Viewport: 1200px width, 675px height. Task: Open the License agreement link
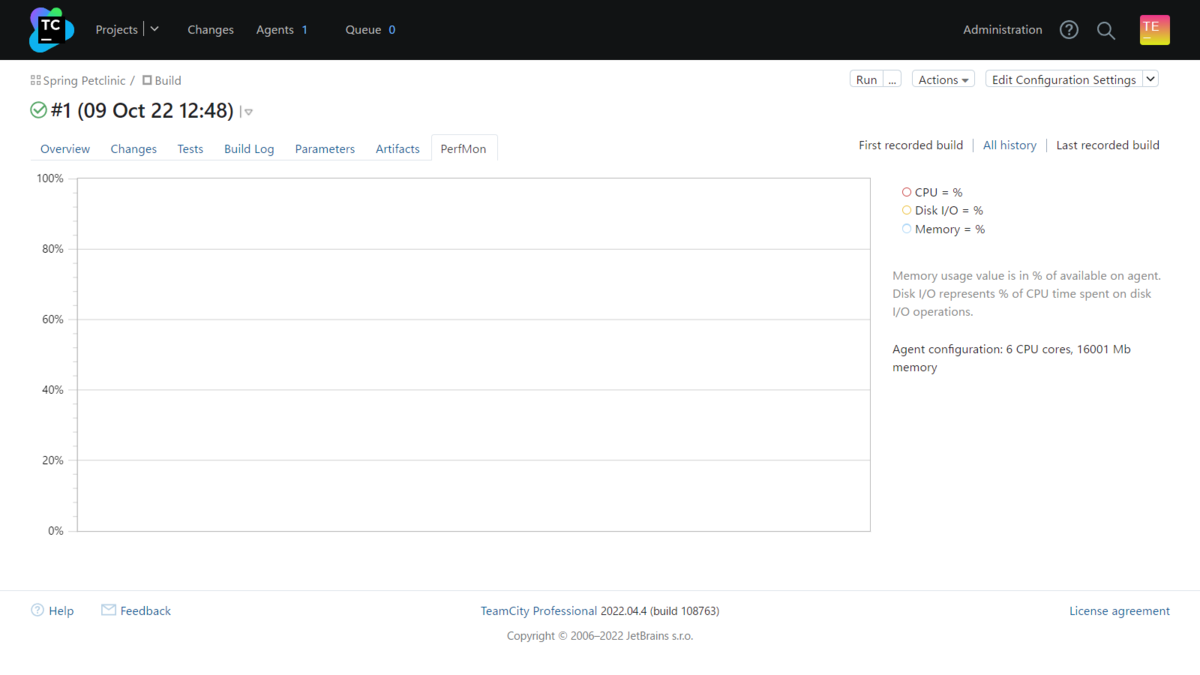click(1119, 611)
